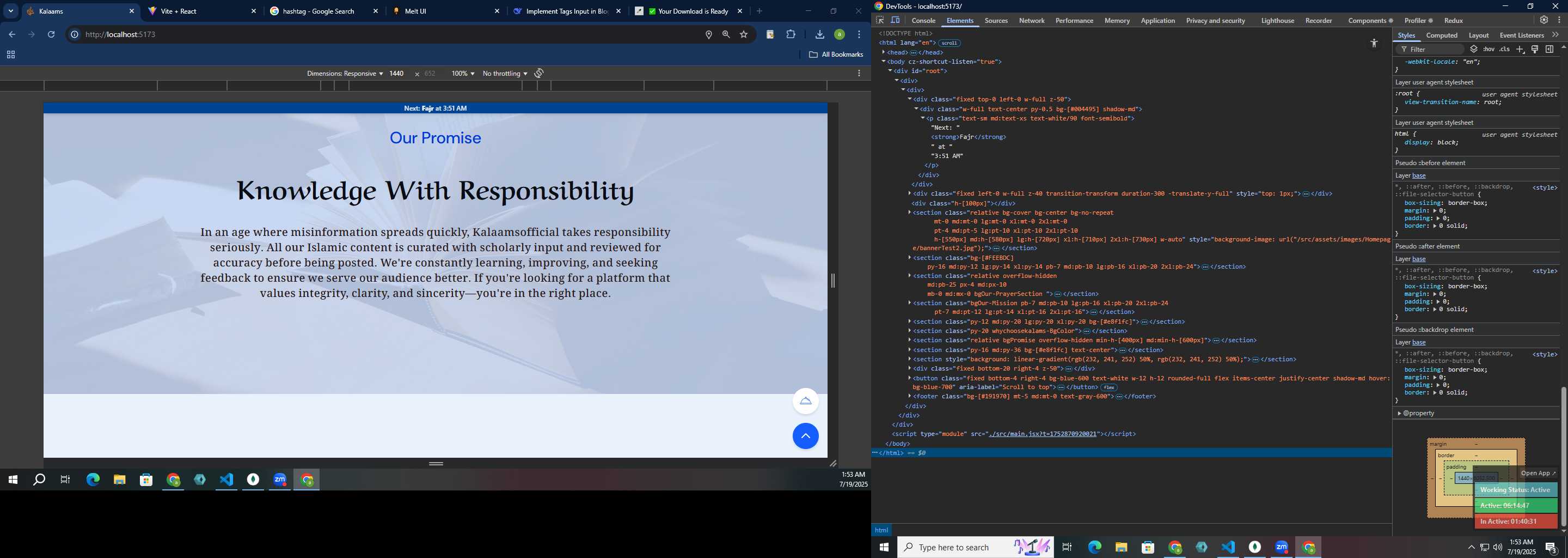The height and width of the screenshot is (558, 1568).
Task: Open the Chrome extensions puzzle icon
Action: [791, 35]
